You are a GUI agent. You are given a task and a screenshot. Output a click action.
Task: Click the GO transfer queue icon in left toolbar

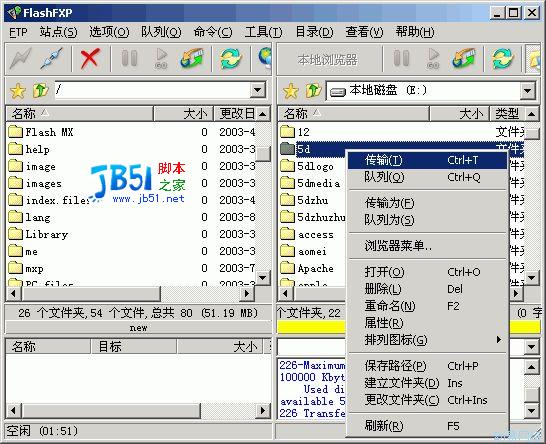click(x=161, y=58)
